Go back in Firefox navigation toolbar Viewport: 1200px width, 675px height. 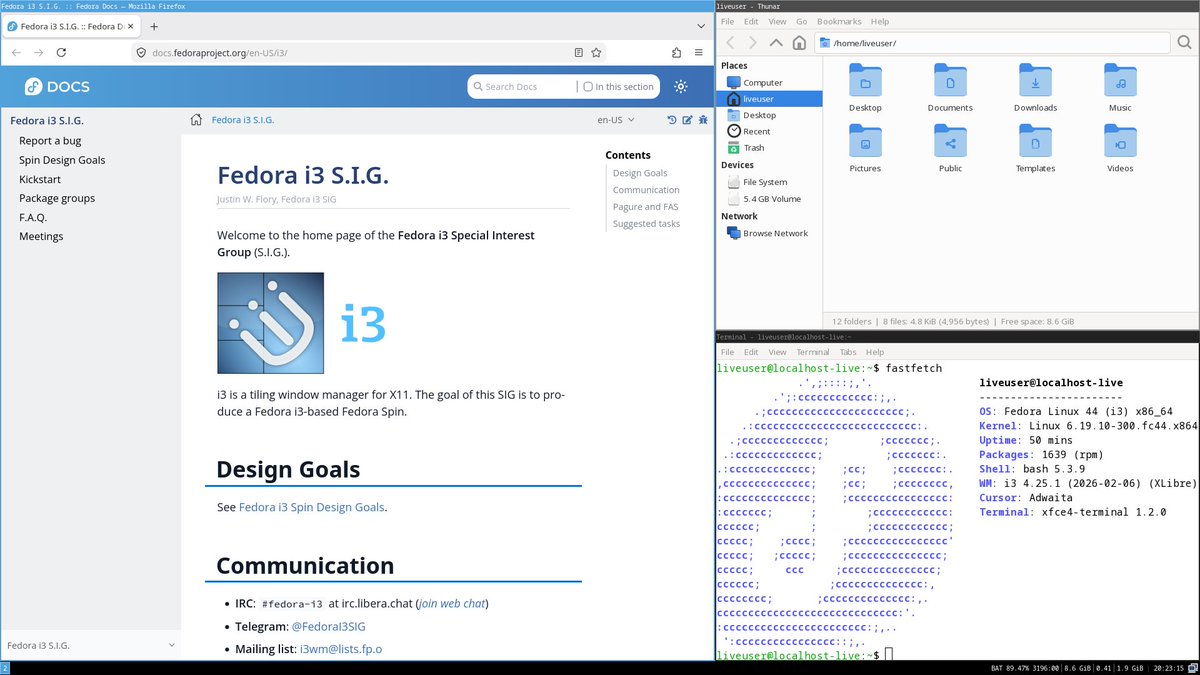(16, 52)
